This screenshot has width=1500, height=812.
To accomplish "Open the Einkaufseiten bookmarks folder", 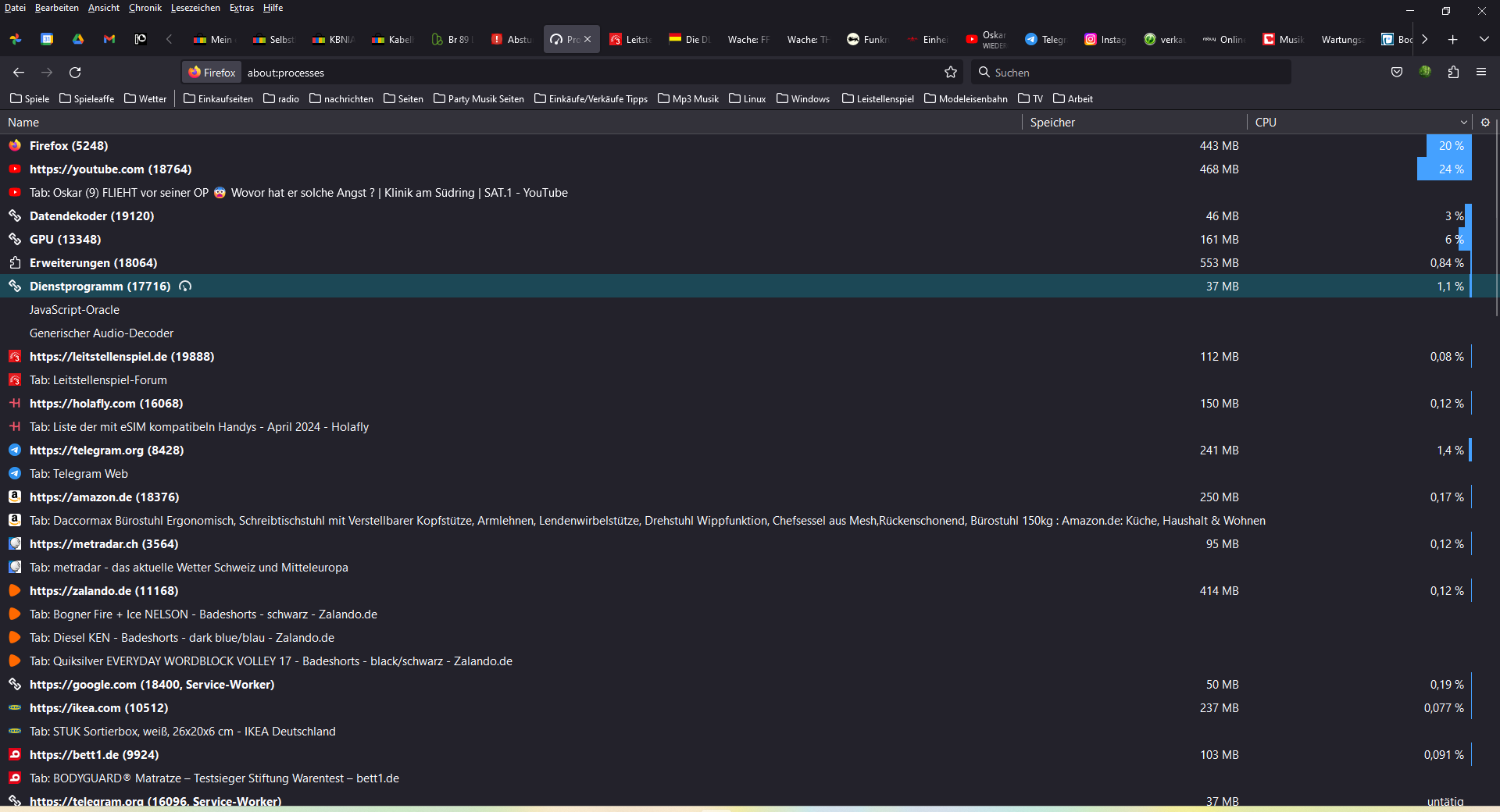I will [x=218, y=99].
